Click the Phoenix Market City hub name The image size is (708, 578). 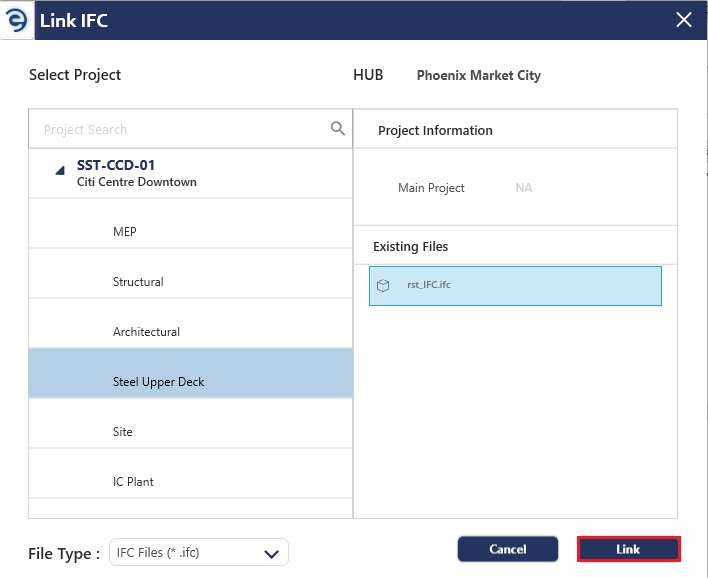pos(479,75)
